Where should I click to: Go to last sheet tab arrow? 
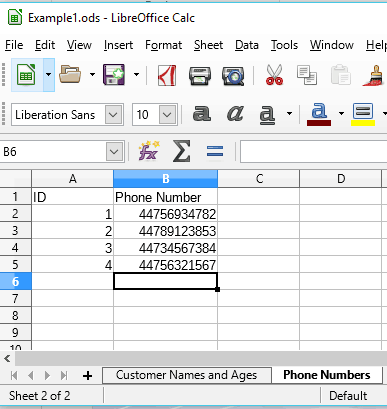click(64, 376)
